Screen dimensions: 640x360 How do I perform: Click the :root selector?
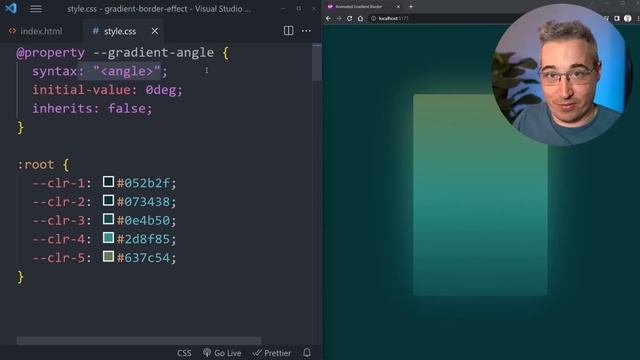coord(36,164)
